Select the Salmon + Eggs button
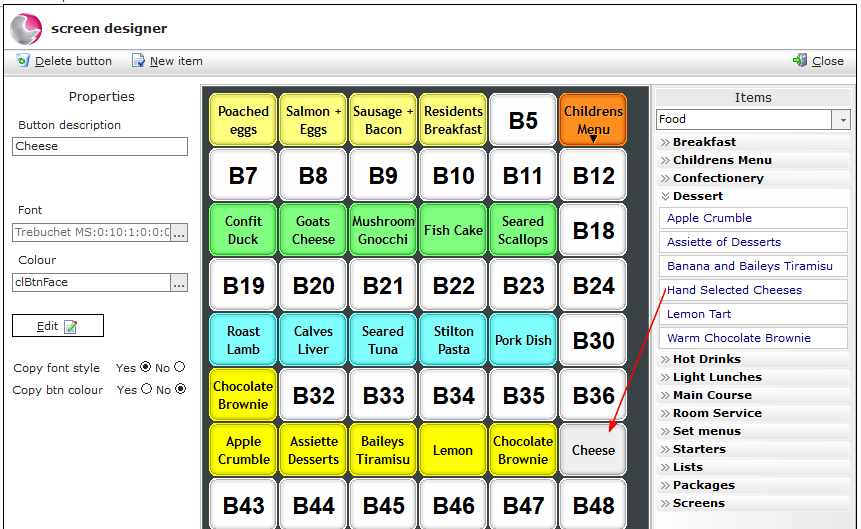The image size is (861, 529). 313,120
